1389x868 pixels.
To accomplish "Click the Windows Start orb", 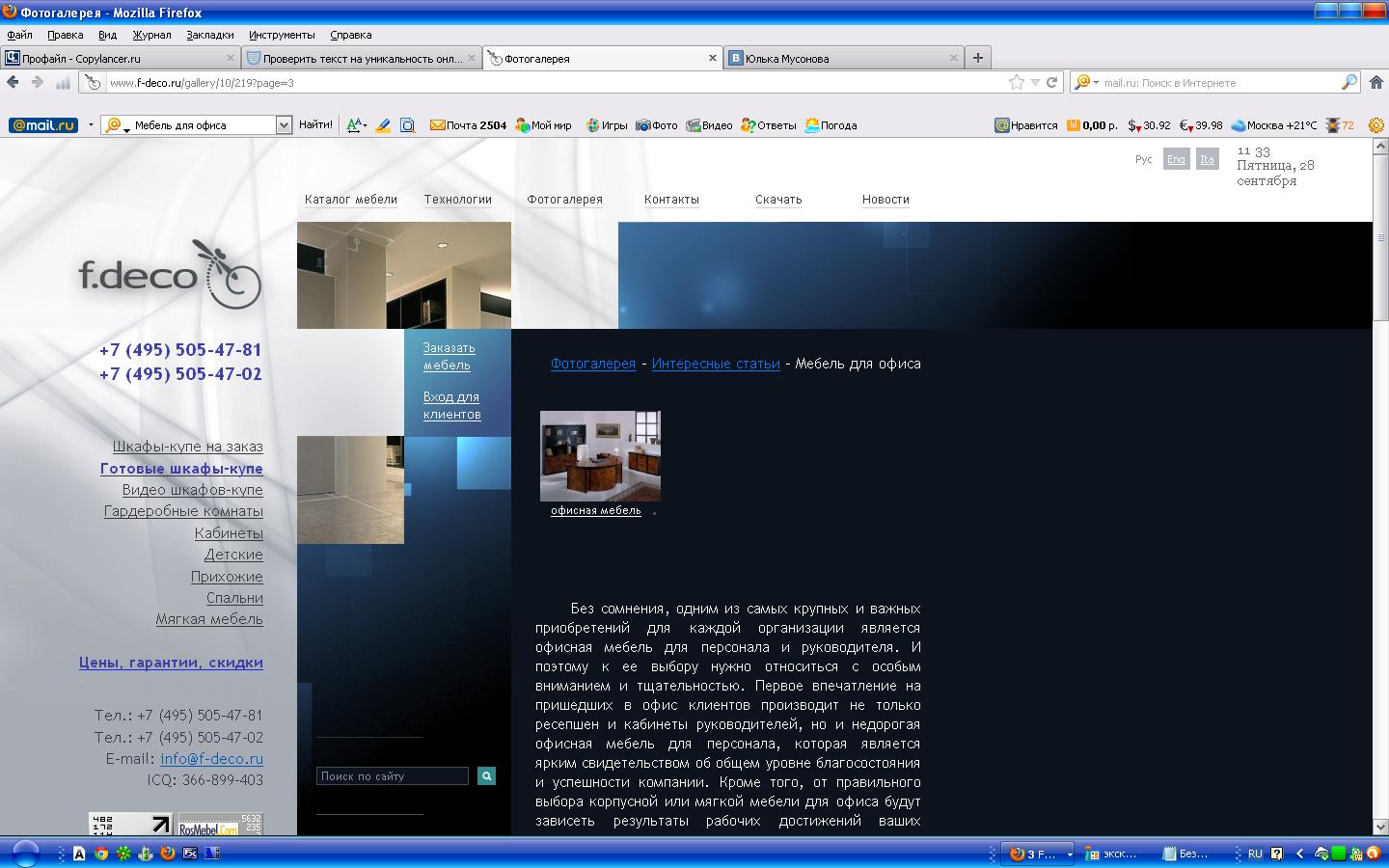I will pos(25,854).
